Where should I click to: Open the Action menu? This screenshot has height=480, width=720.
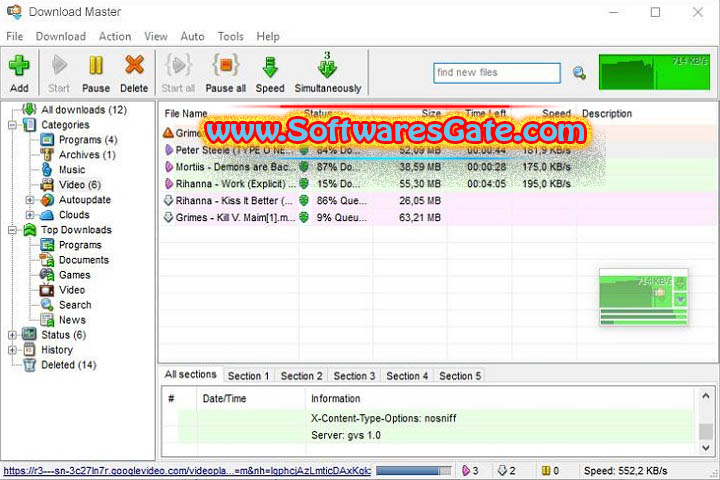click(x=115, y=36)
